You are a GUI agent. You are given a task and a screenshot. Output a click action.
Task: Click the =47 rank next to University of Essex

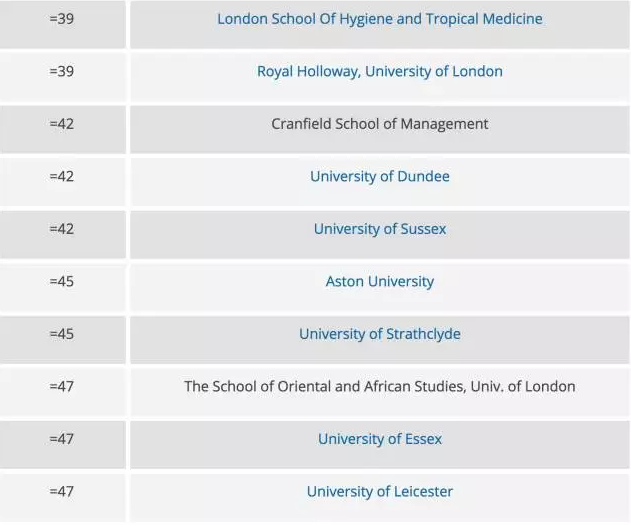point(62,439)
